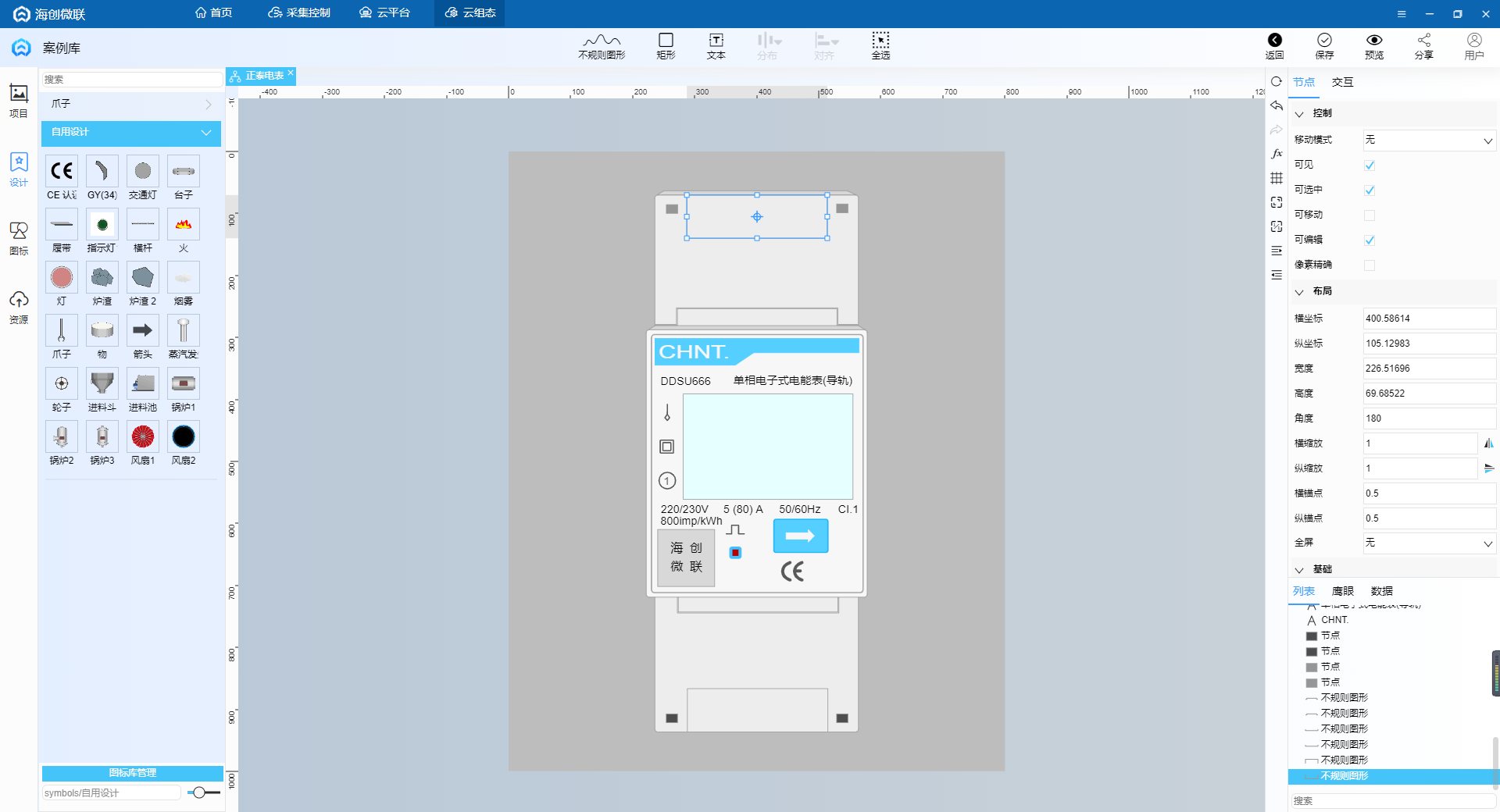Click the horizontal flip icon beside 横缩放
1500x812 pixels.
click(x=1488, y=443)
